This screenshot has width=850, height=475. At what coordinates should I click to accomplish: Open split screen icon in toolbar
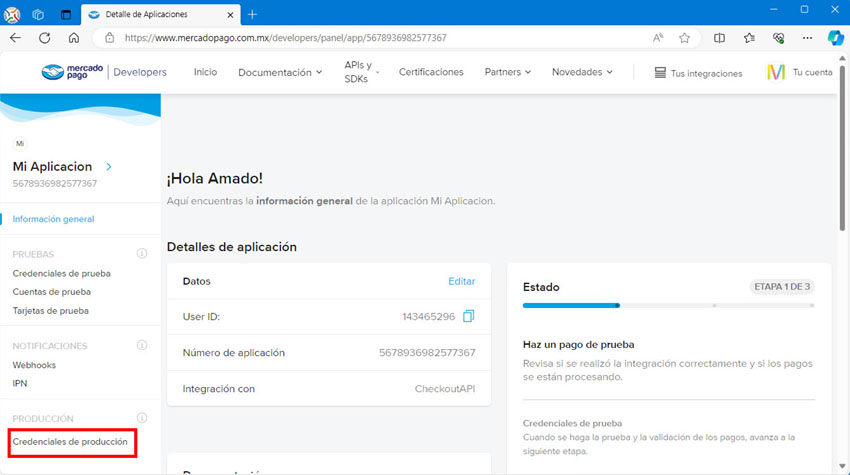(719, 38)
